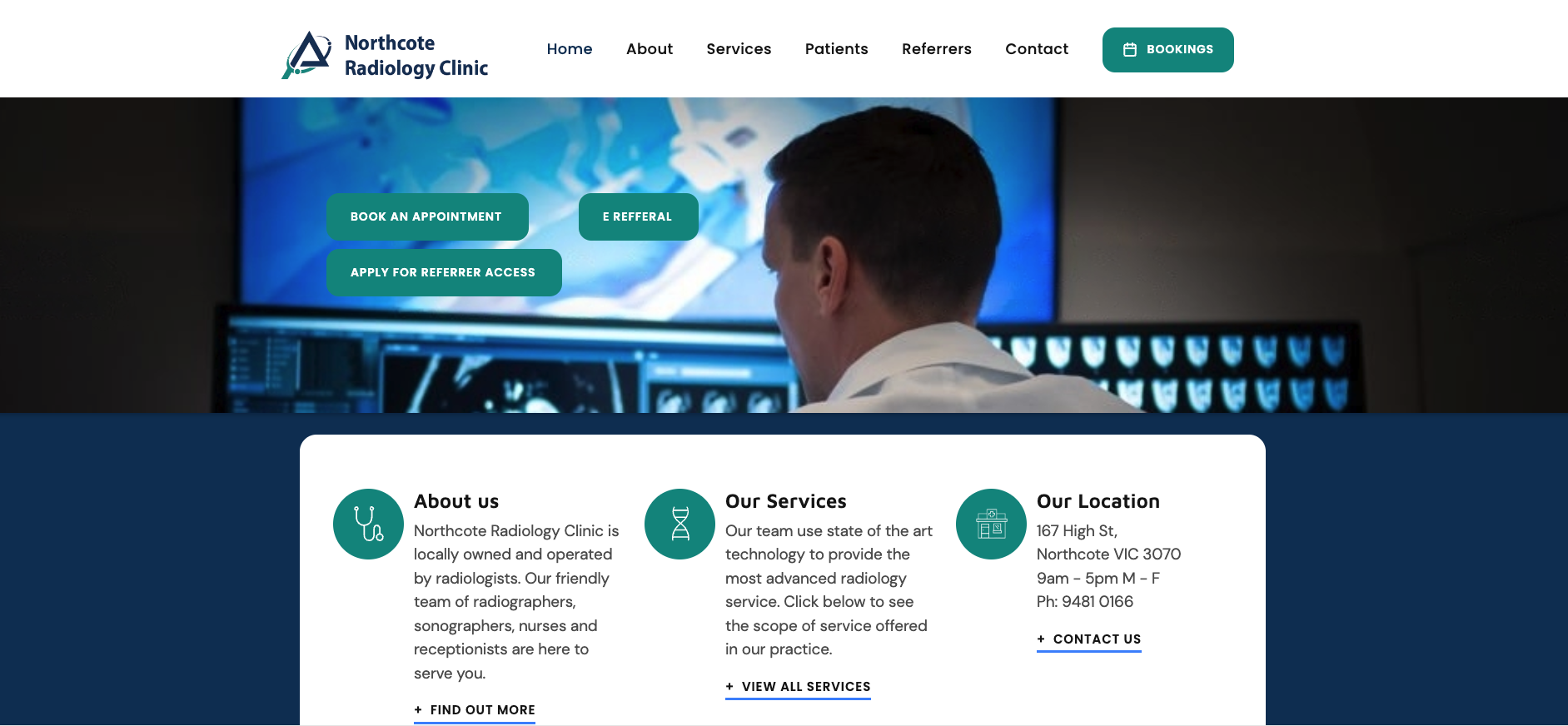Click the plus icon before View All Services
This screenshot has height=726, width=1568.
(729, 687)
